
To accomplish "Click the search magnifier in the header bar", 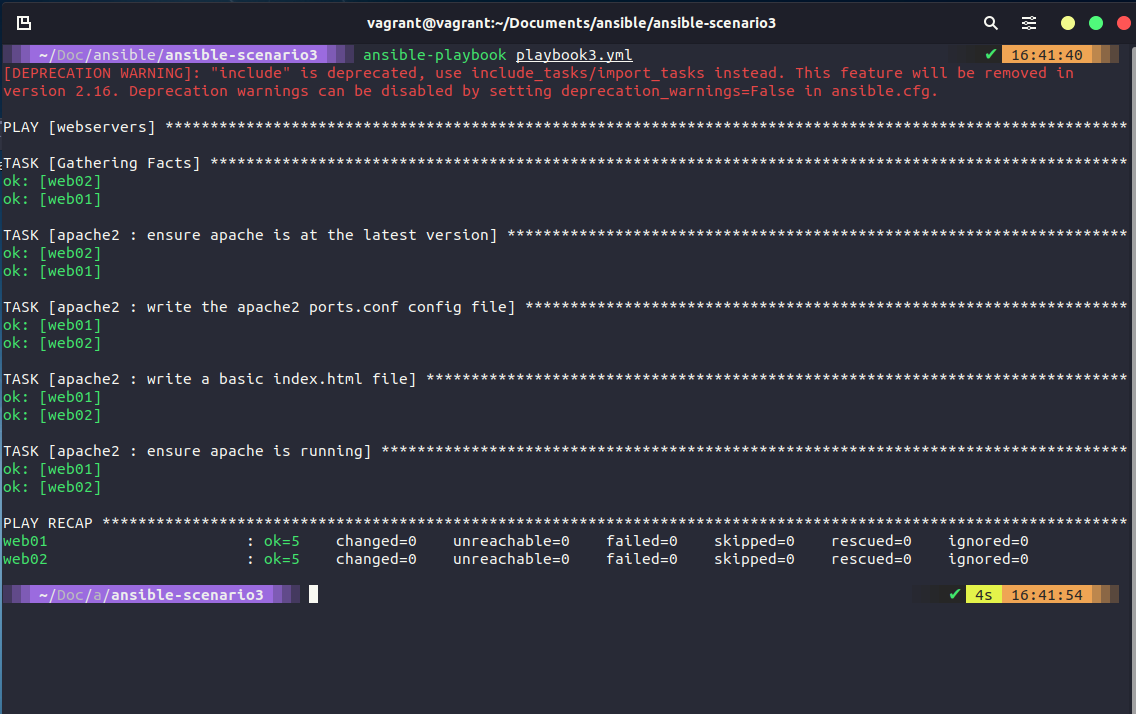I will pyautogui.click(x=990, y=22).
